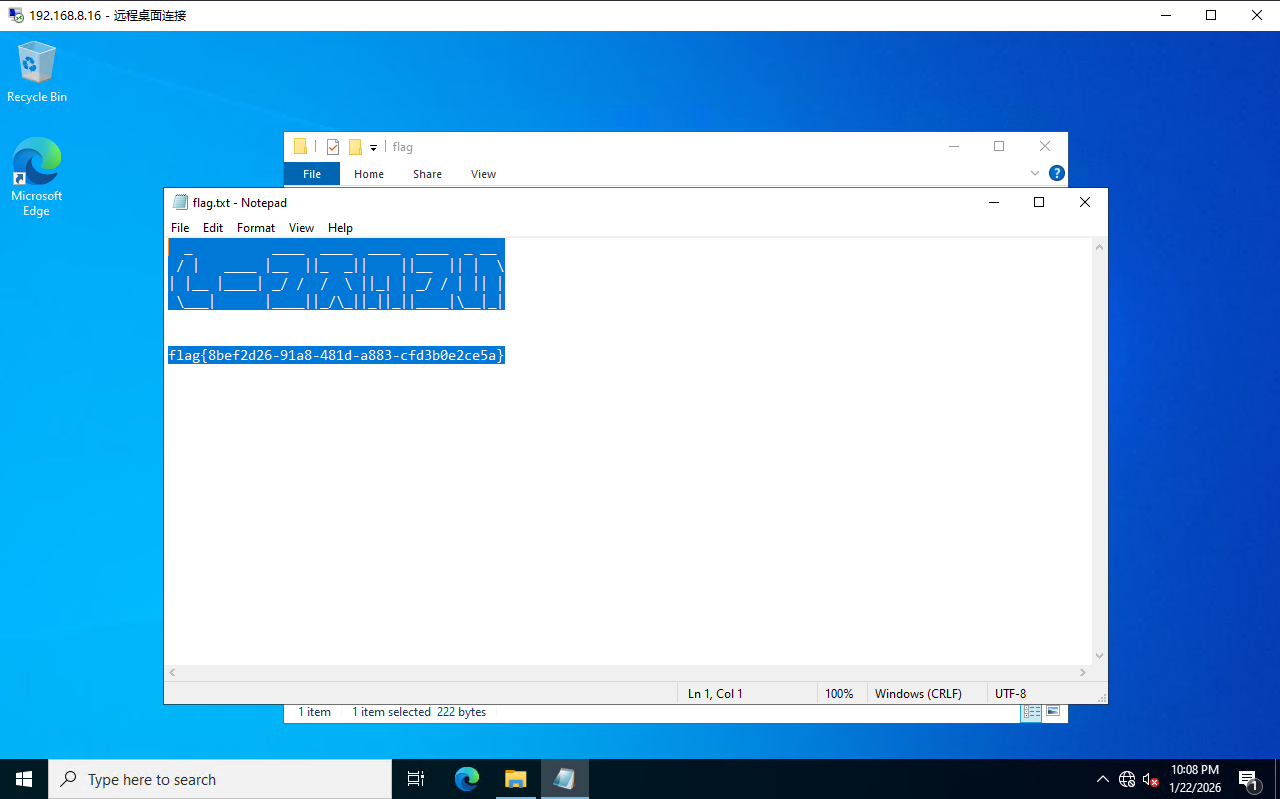
Task: Click the muted volume tray icon
Action: (1150, 779)
